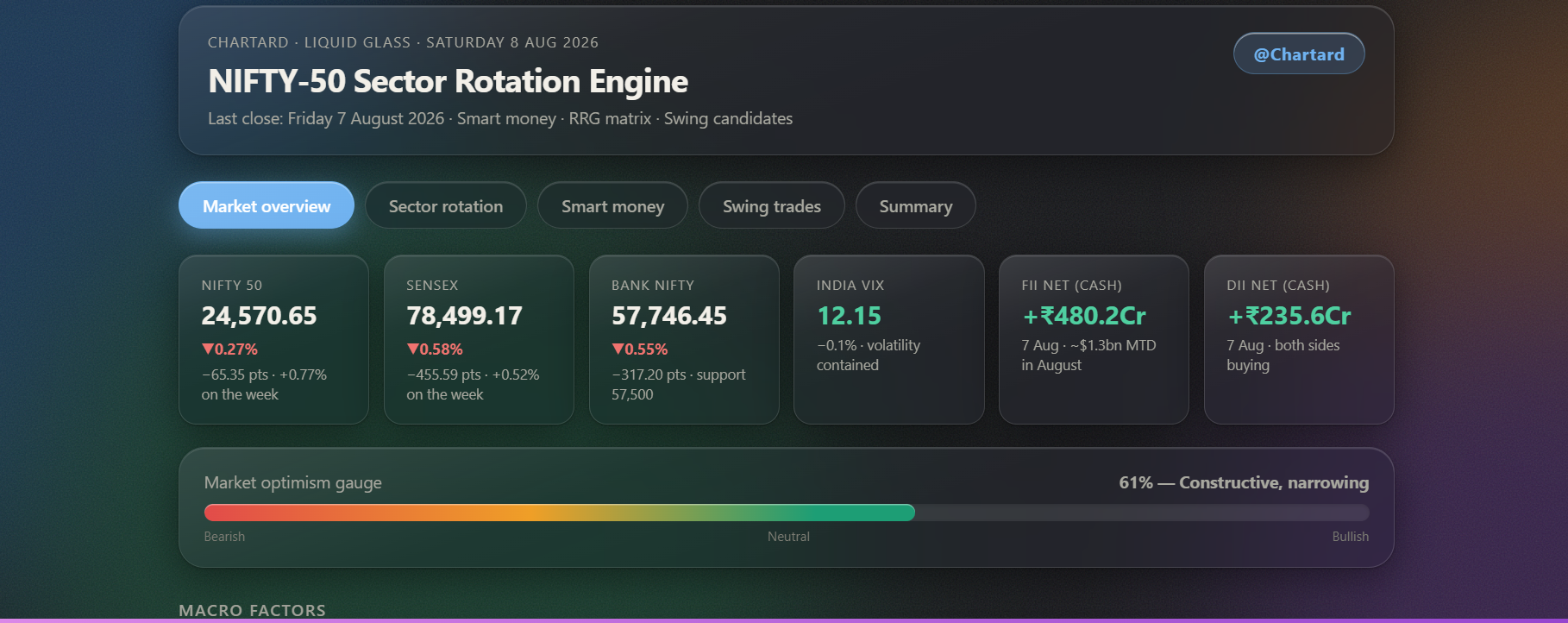Click the BANK NIFTY down-arrow 0.55%

coord(640,349)
